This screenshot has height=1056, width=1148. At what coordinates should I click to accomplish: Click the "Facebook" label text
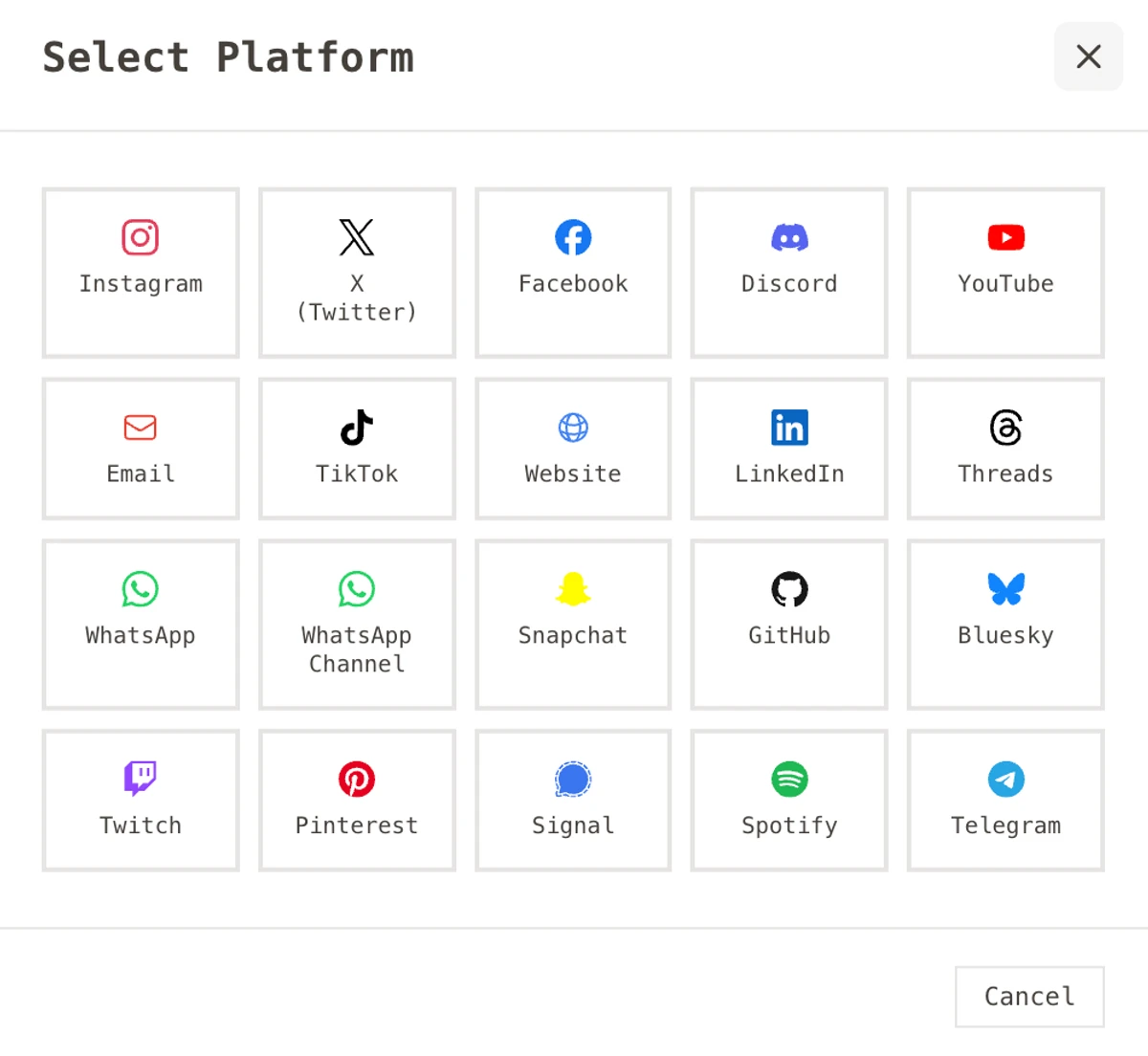573,284
